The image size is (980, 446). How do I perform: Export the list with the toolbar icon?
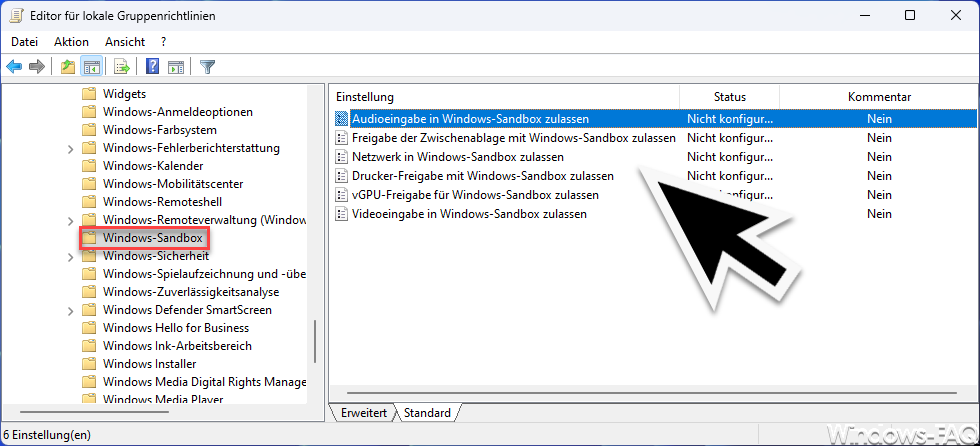pos(121,66)
